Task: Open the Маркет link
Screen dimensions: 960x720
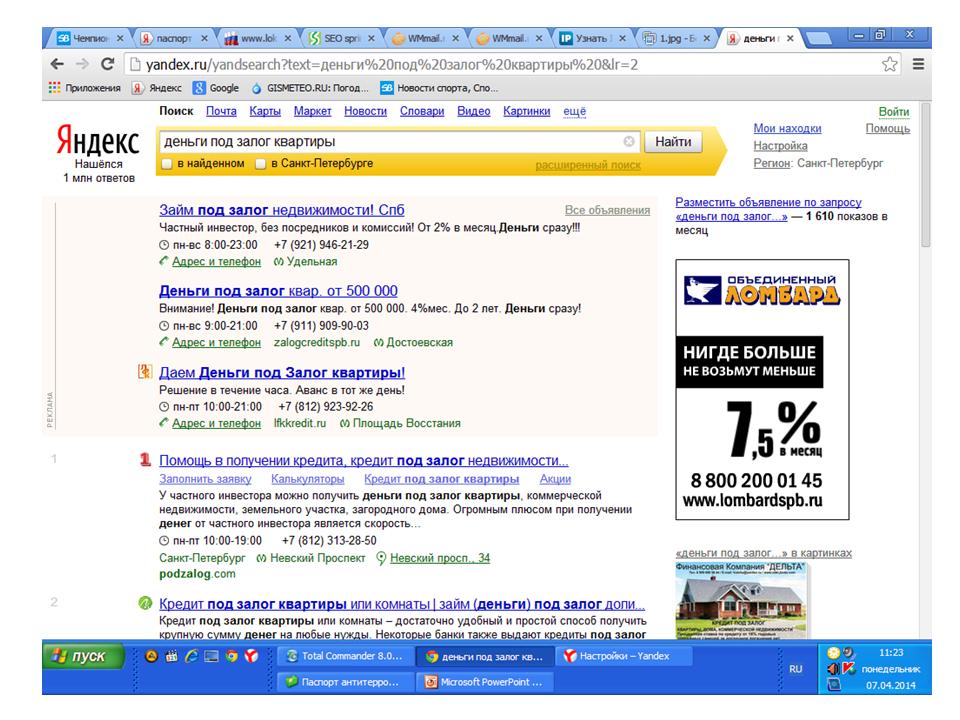Action: 312,111
